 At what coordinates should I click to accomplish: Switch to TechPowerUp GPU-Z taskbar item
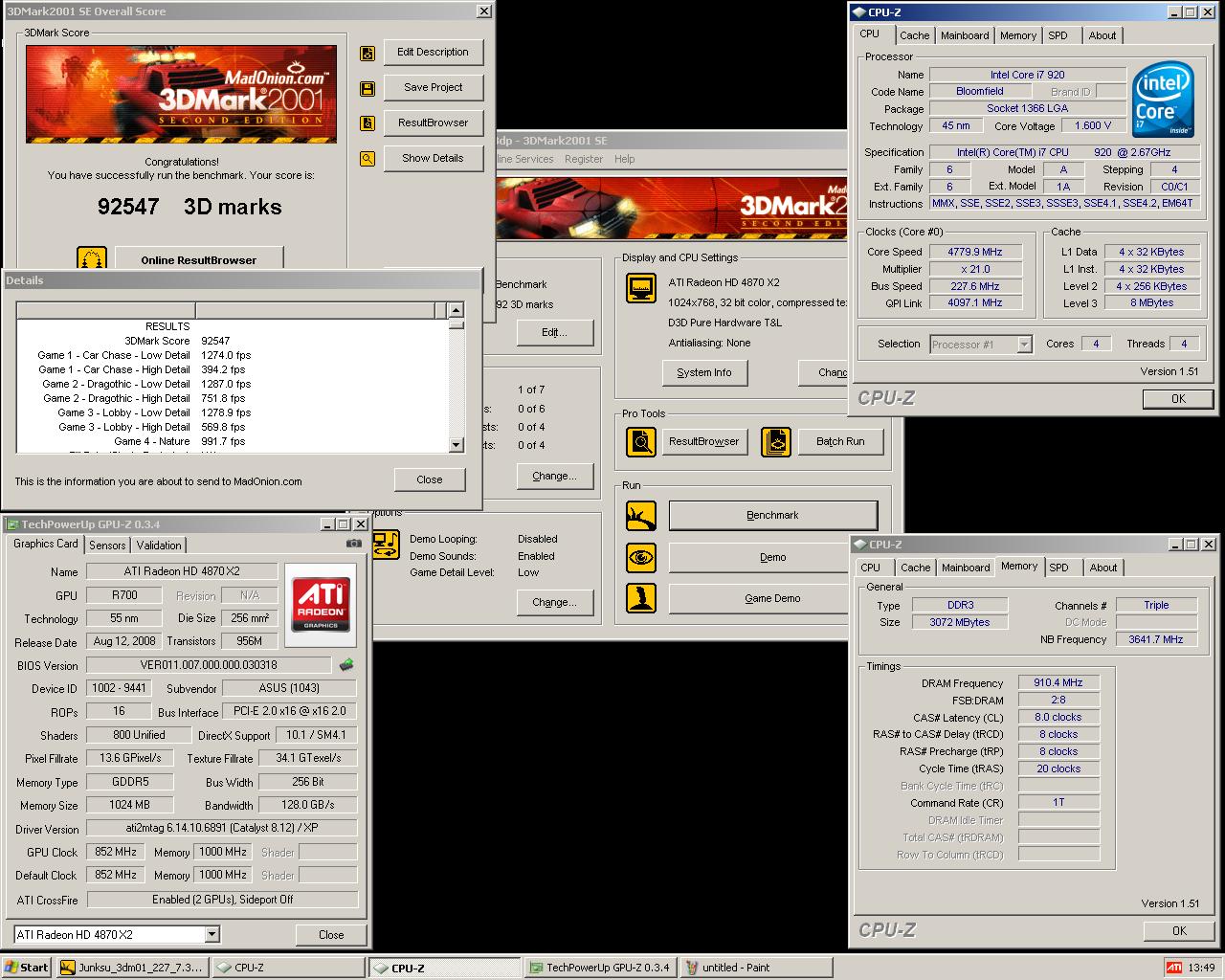600,968
